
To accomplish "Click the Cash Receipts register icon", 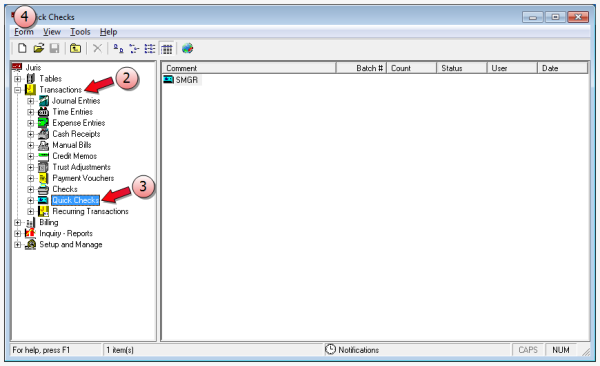I will [44, 134].
